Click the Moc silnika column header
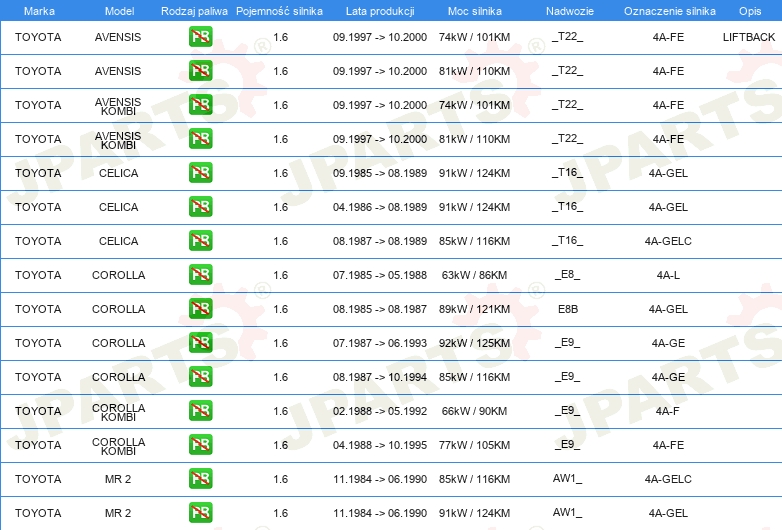The height and width of the screenshot is (530, 782). [x=475, y=11]
